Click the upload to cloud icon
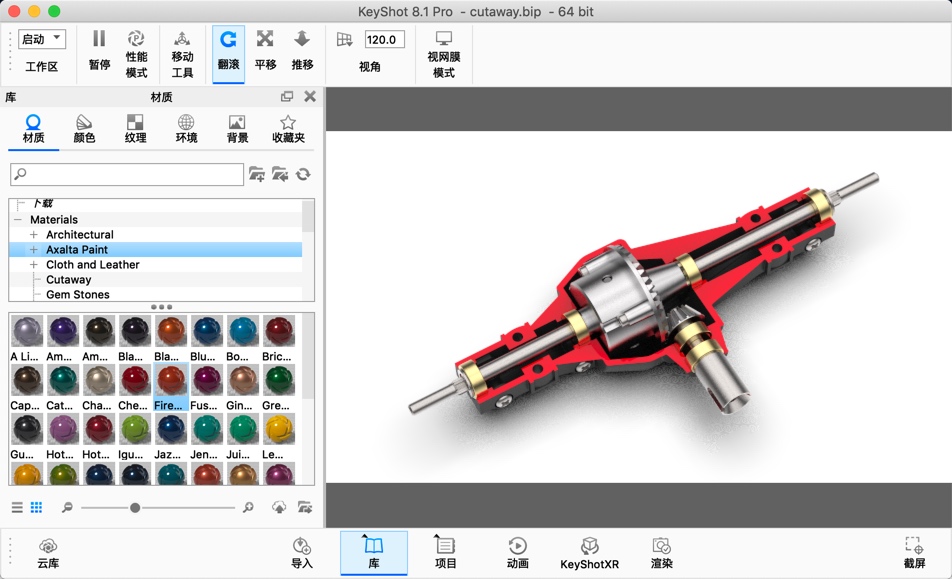This screenshot has width=952, height=579. pos(279,507)
